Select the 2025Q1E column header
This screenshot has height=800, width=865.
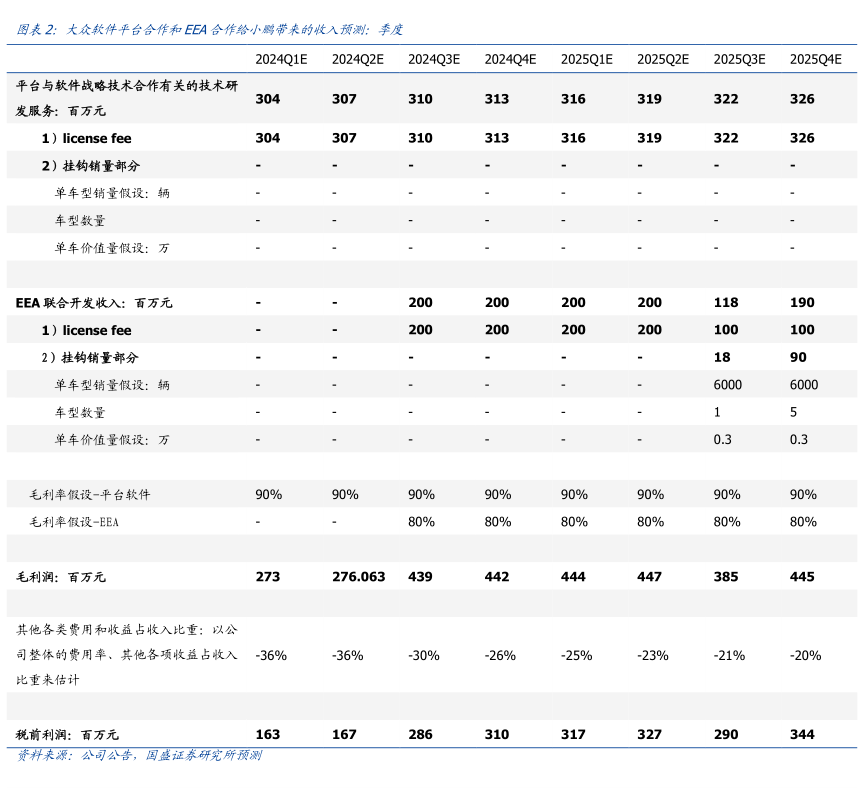pyautogui.click(x=587, y=60)
